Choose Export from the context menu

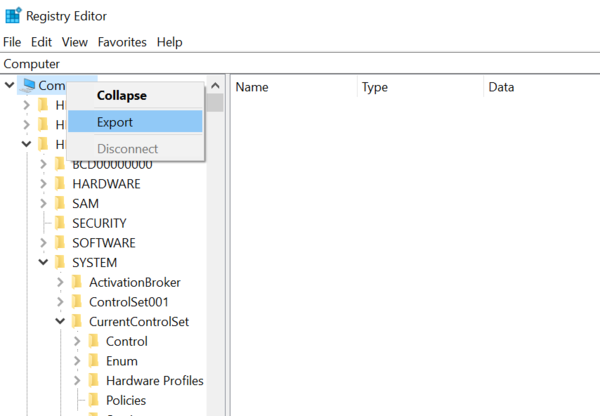(135, 122)
